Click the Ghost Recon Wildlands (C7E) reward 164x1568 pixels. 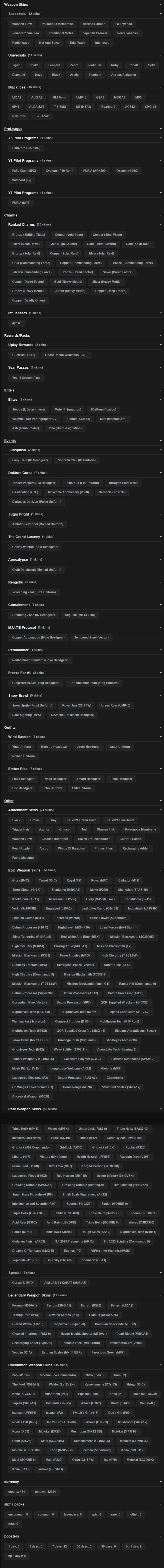(66, 355)
